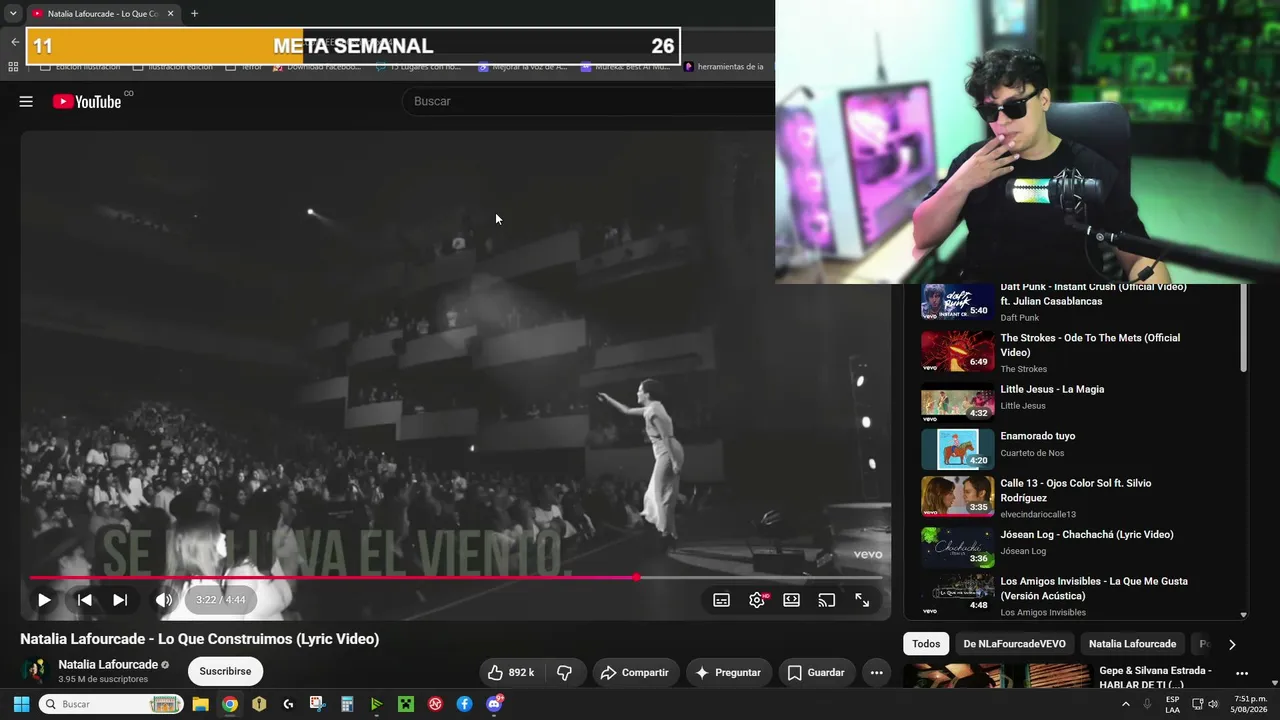Open the system volume tray icon
The width and height of the screenshot is (1280, 720).
pyautogui.click(x=1213, y=704)
